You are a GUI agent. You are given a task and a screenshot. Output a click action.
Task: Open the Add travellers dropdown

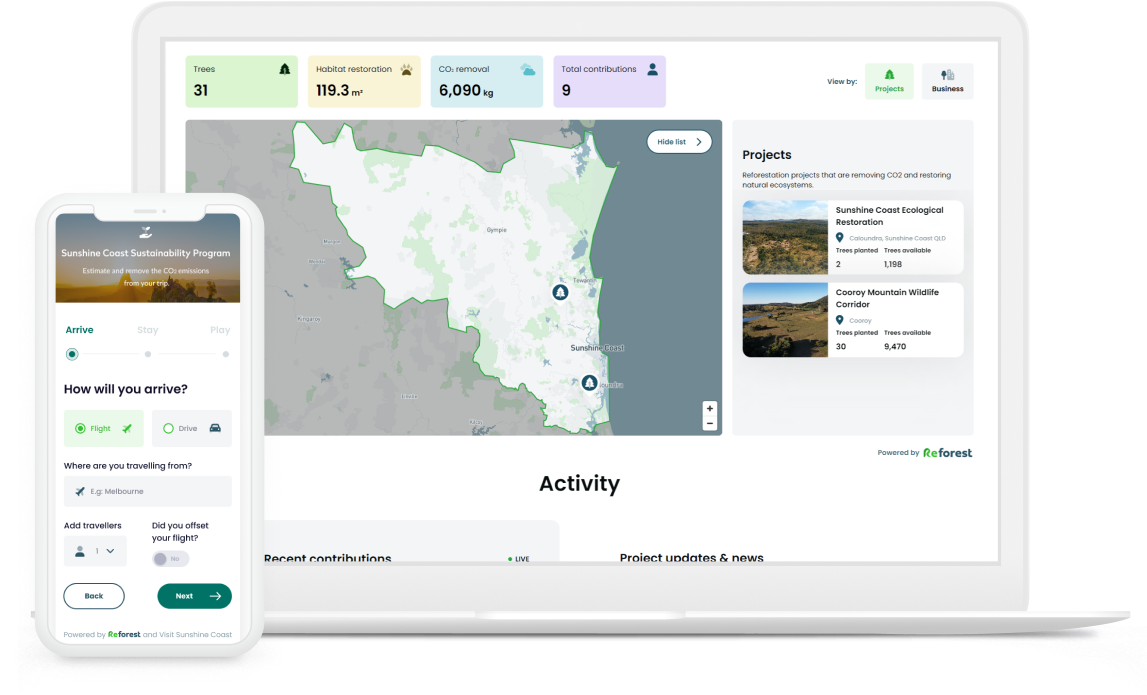(95, 551)
